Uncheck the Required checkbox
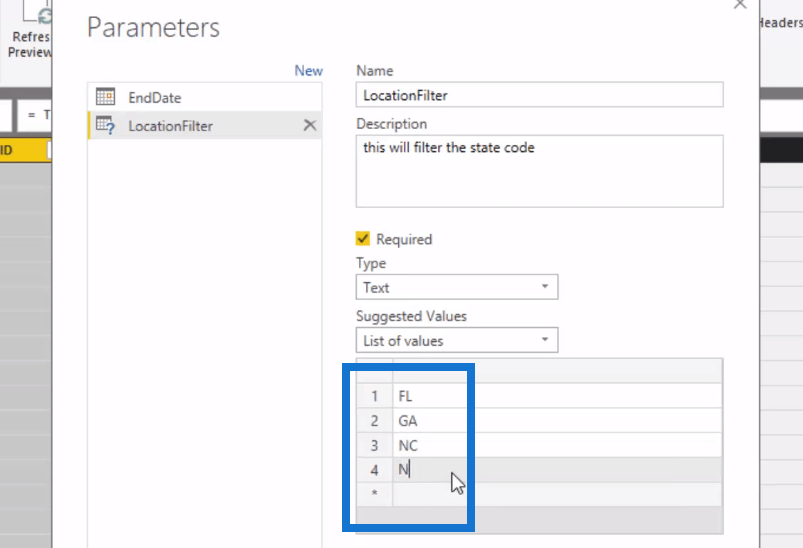This screenshot has width=803, height=548. click(x=363, y=239)
